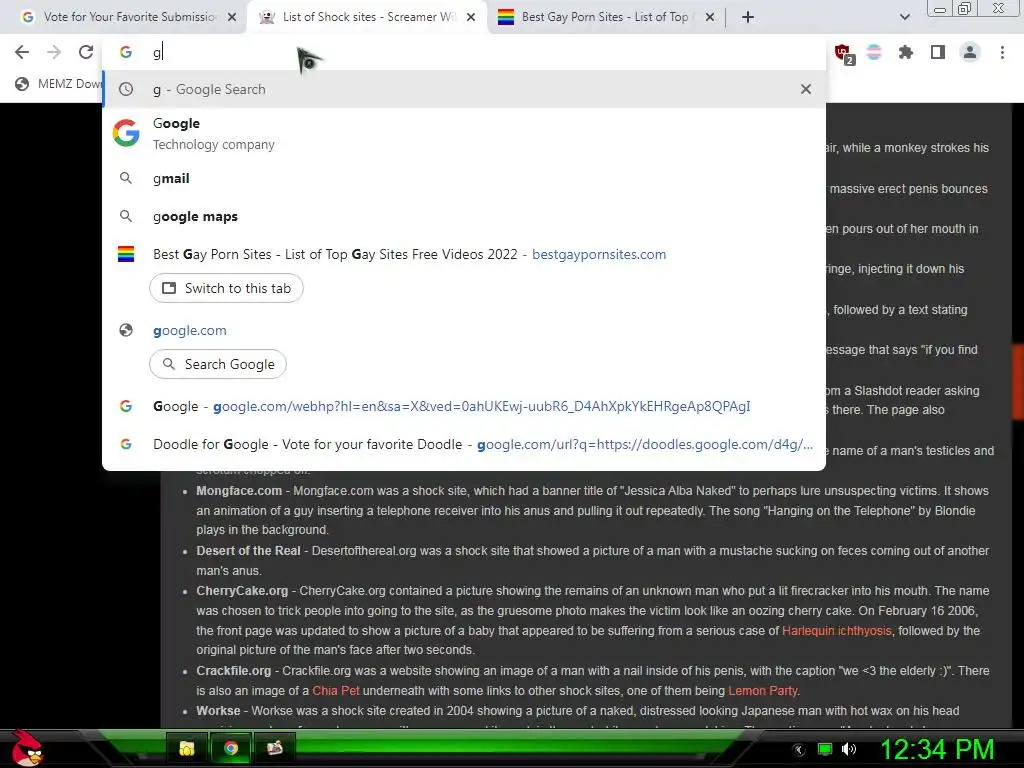Select the 'List of Shock sites' tab

[368, 17]
